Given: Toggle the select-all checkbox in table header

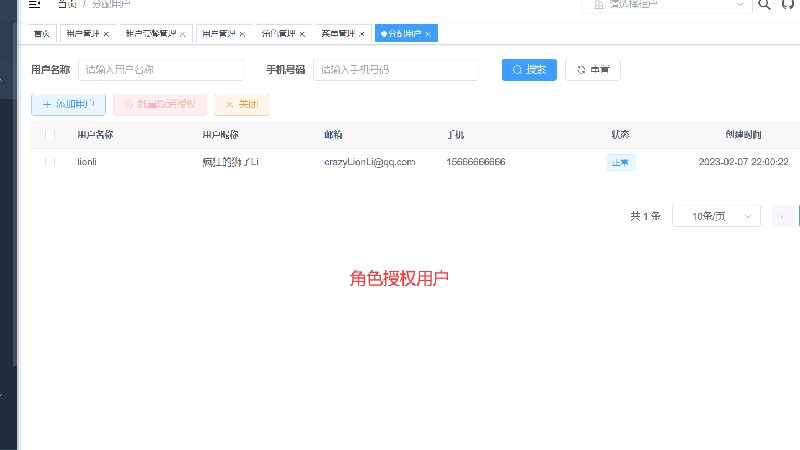Looking at the screenshot, I should [x=49, y=135].
